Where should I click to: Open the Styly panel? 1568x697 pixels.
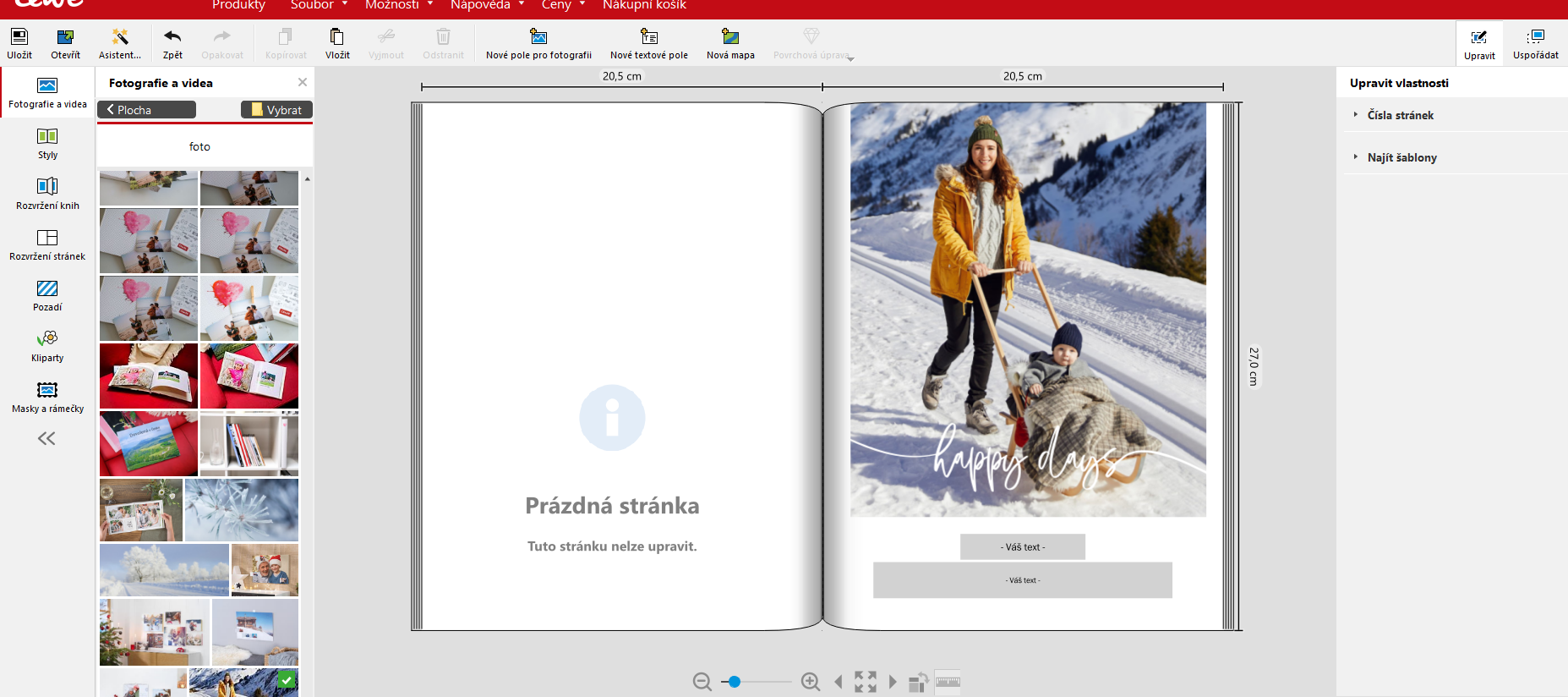[x=47, y=144]
